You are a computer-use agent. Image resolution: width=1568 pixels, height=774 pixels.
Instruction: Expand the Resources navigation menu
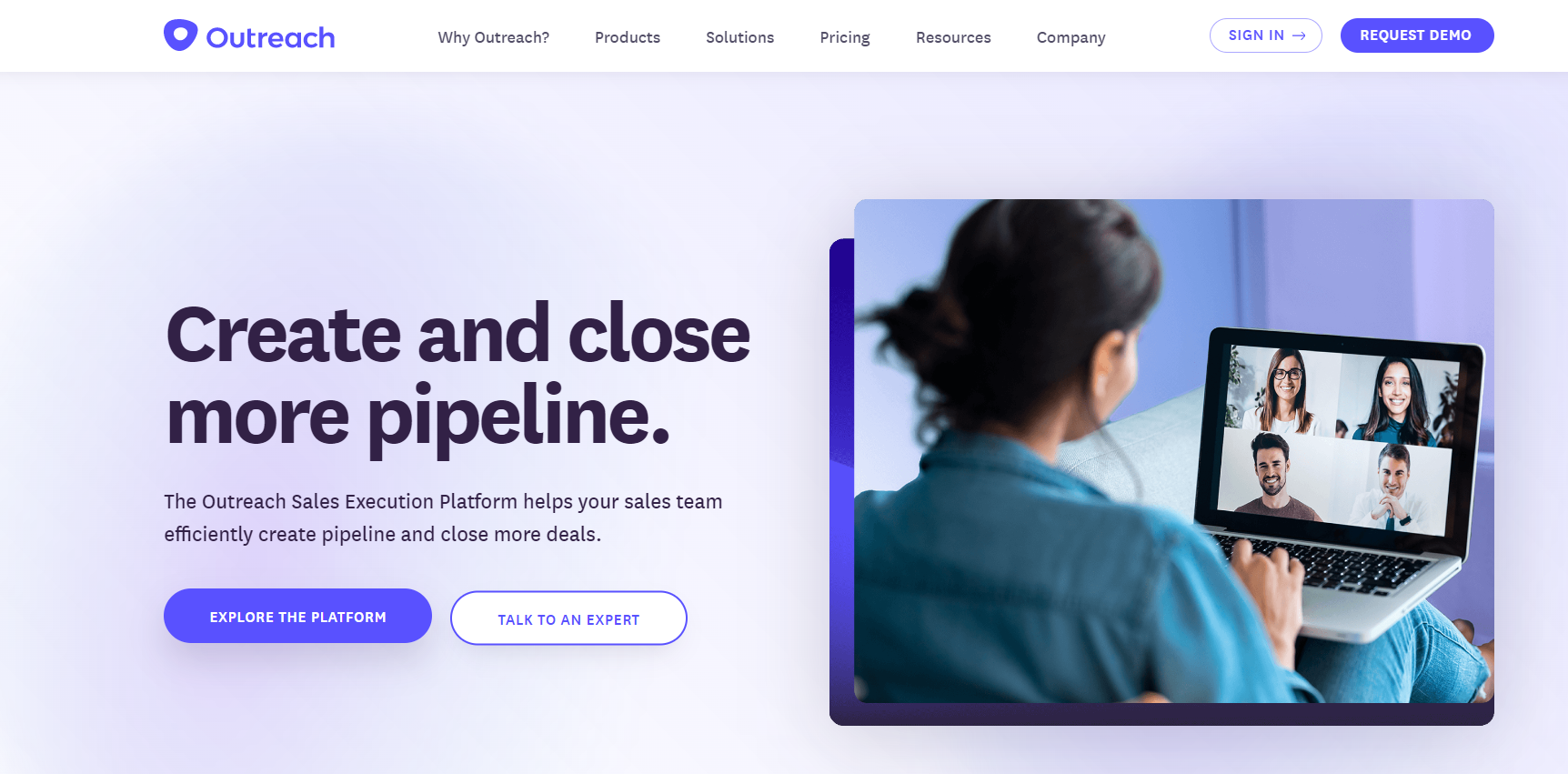pyautogui.click(x=953, y=37)
